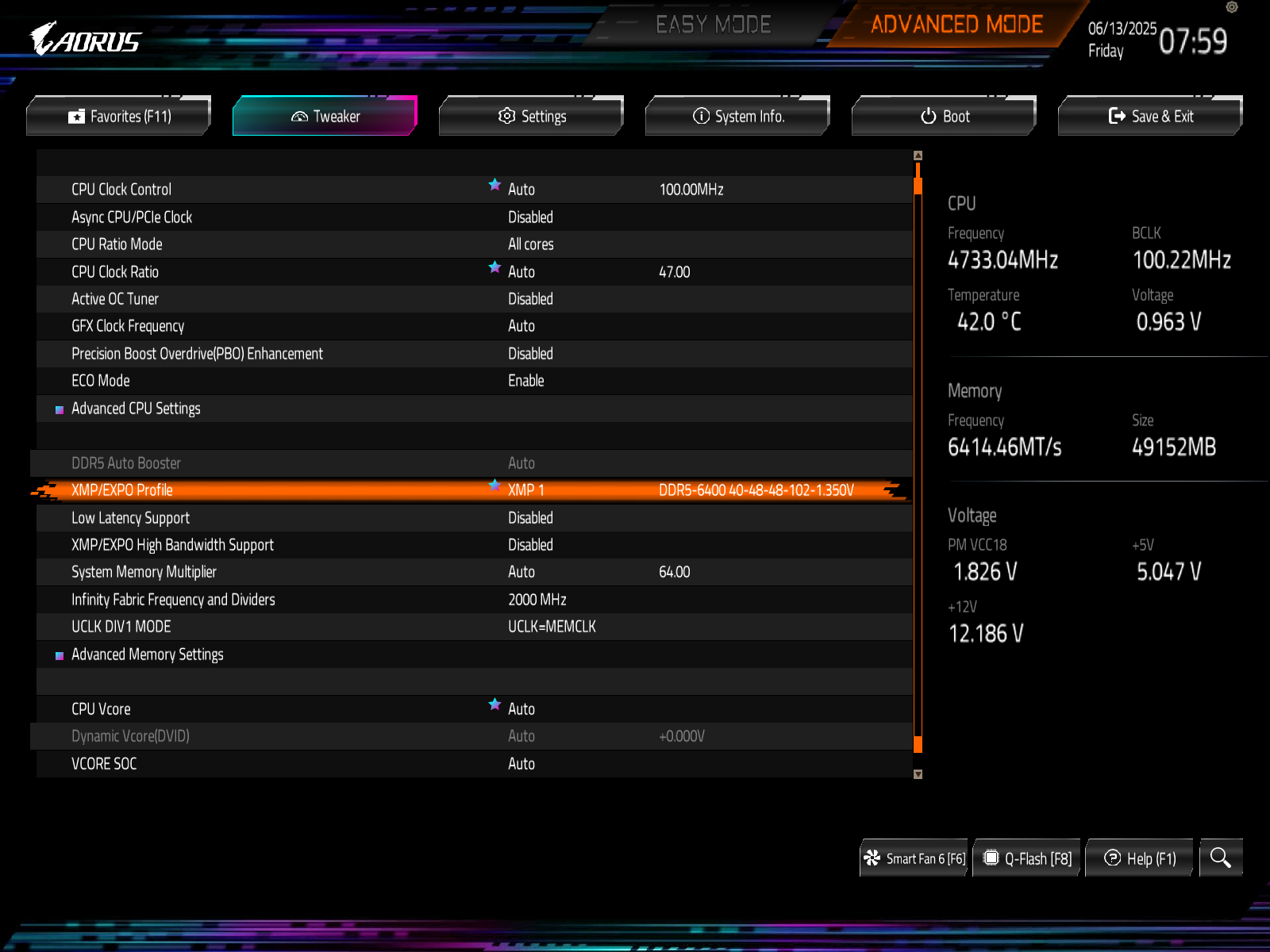
Task: Click the PM VCC18 1.826 V reading
Action: 984,572
